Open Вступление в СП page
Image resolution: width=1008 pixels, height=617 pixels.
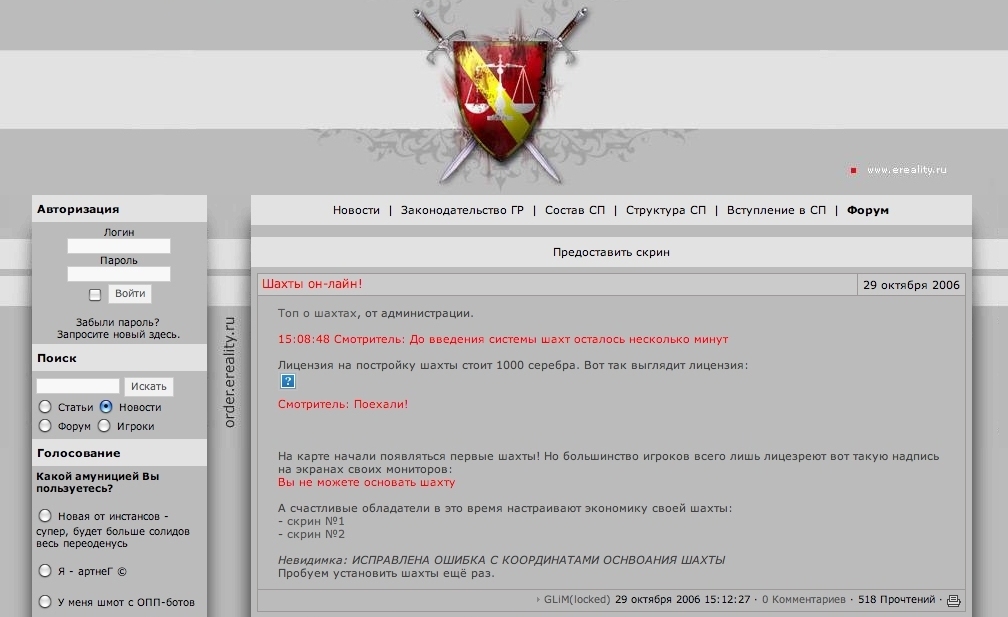point(776,210)
